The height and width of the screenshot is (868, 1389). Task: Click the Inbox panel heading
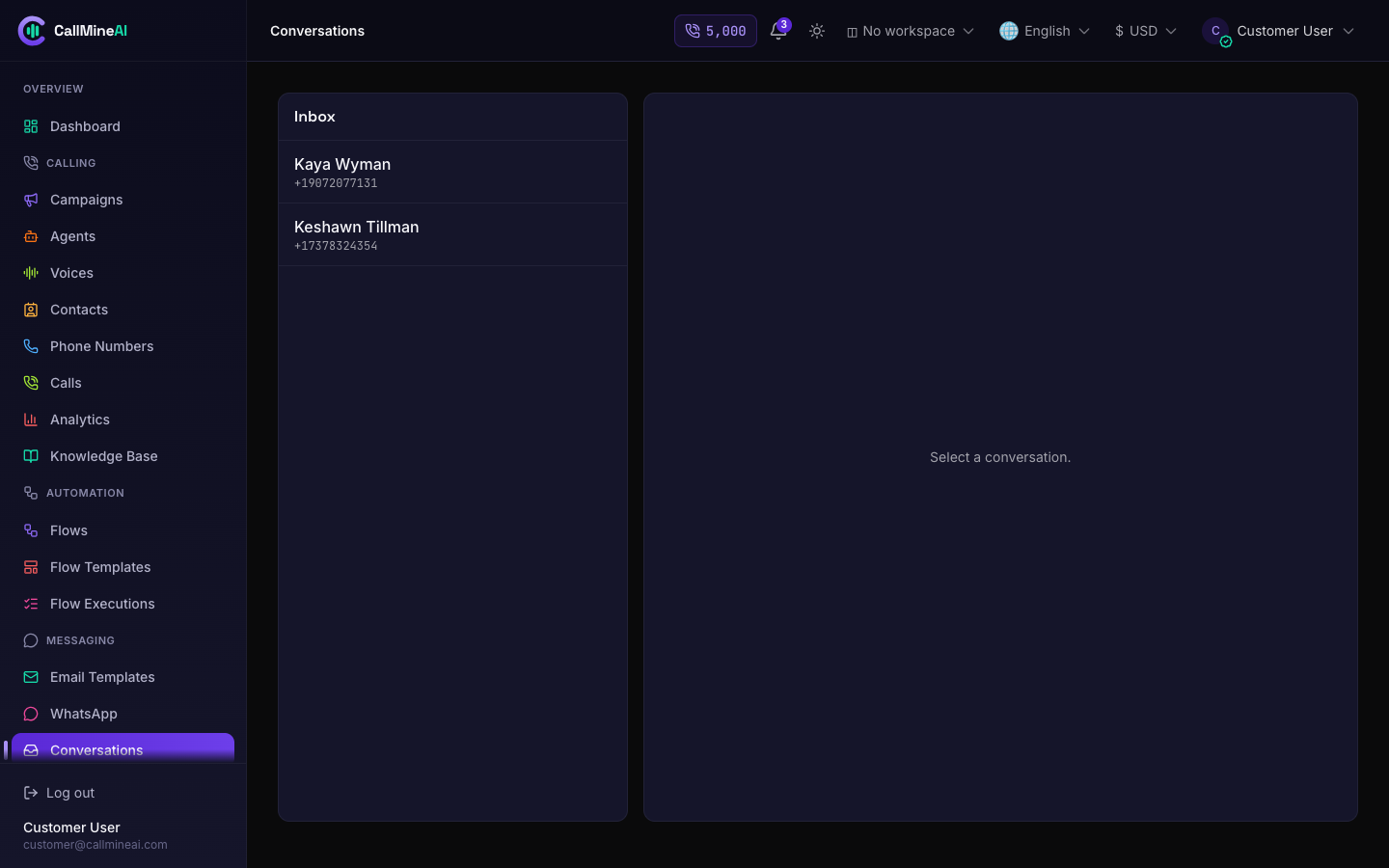coord(314,117)
